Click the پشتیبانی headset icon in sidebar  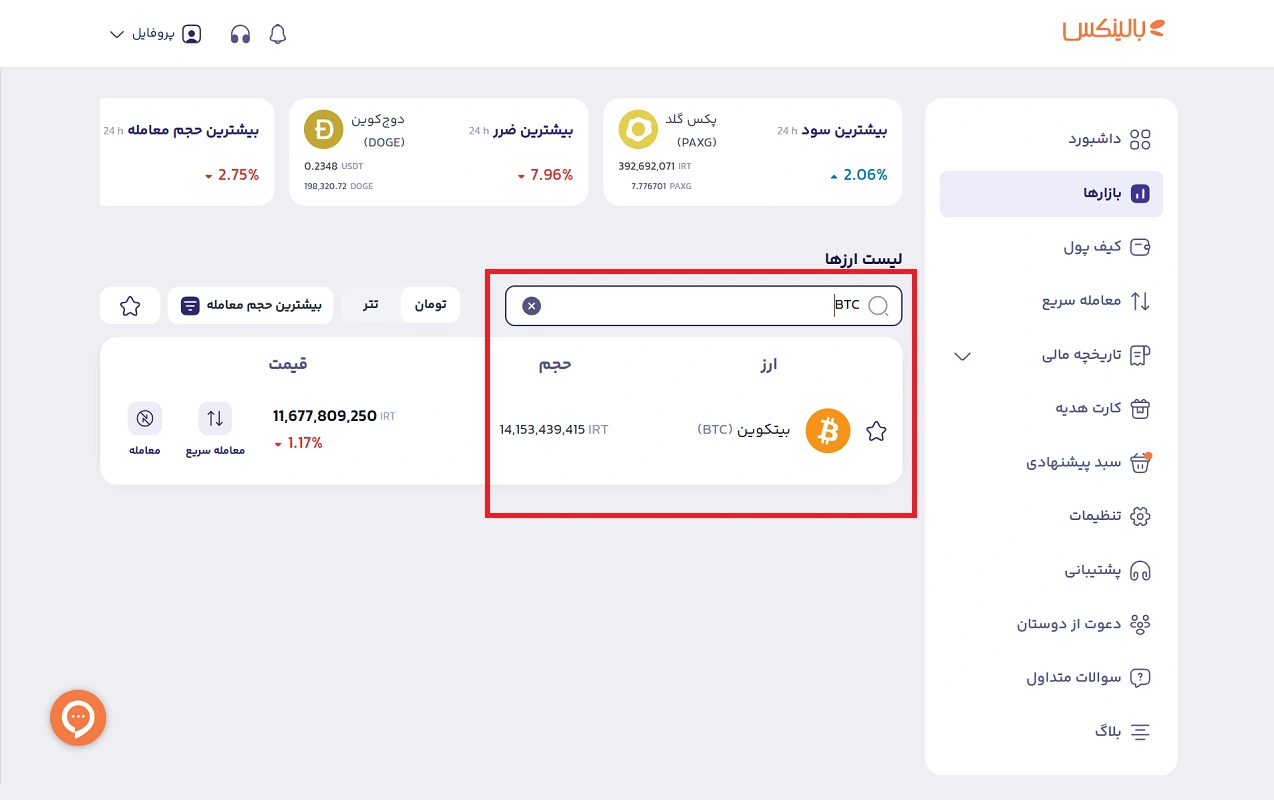click(x=1140, y=570)
